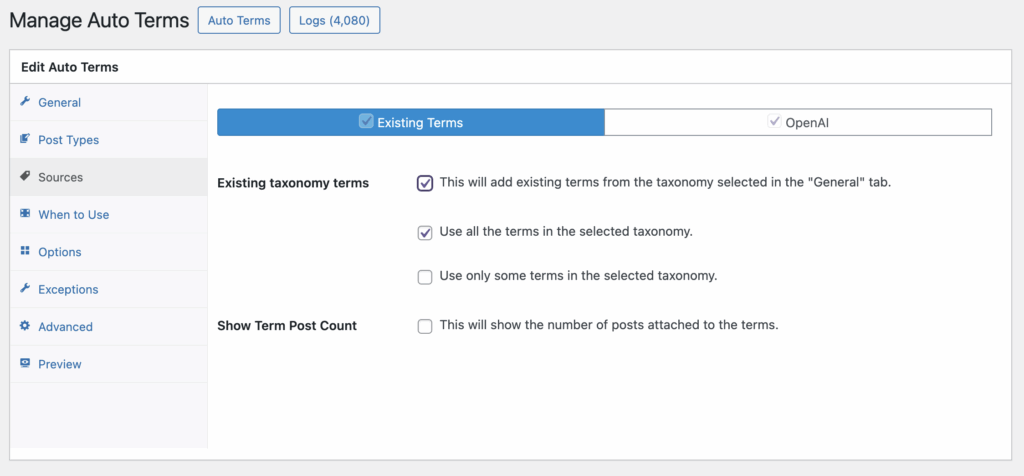Enable Use only some terms checkbox

[425, 278]
